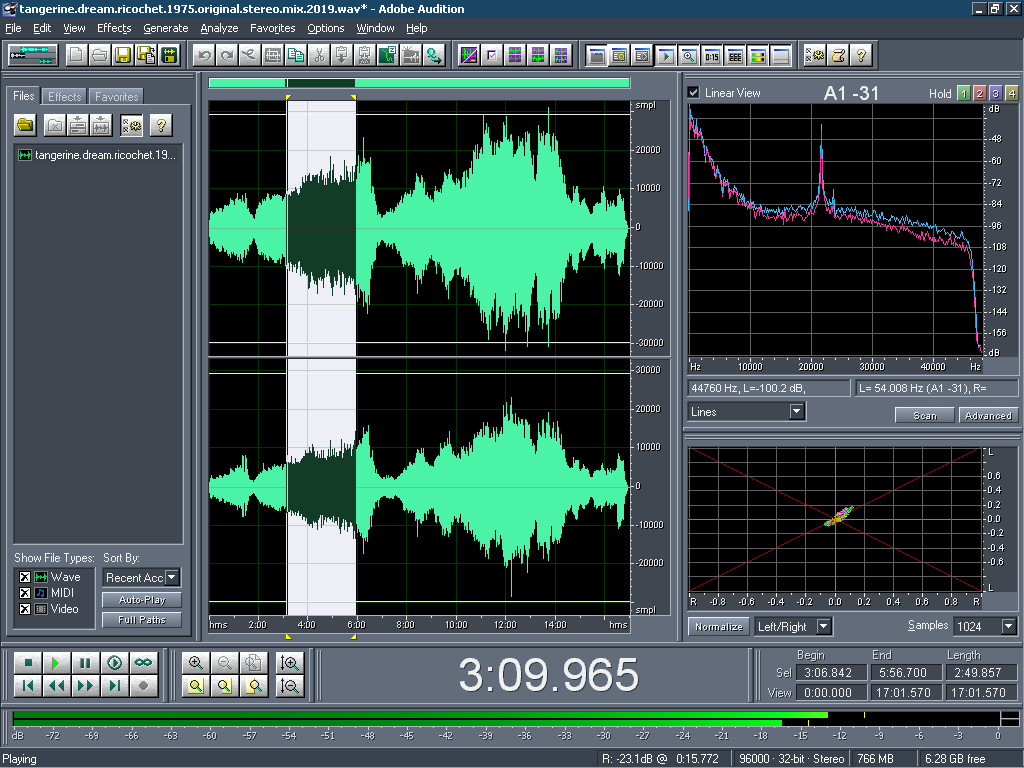Toggle the MIDI file type checkbox
The width and height of the screenshot is (1024, 768).
(25, 593)
